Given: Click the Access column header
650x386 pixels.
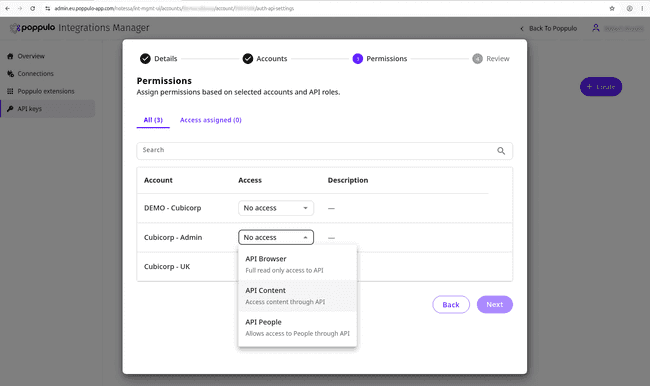Looking at the screenshot, I should (x=250, y=180).
